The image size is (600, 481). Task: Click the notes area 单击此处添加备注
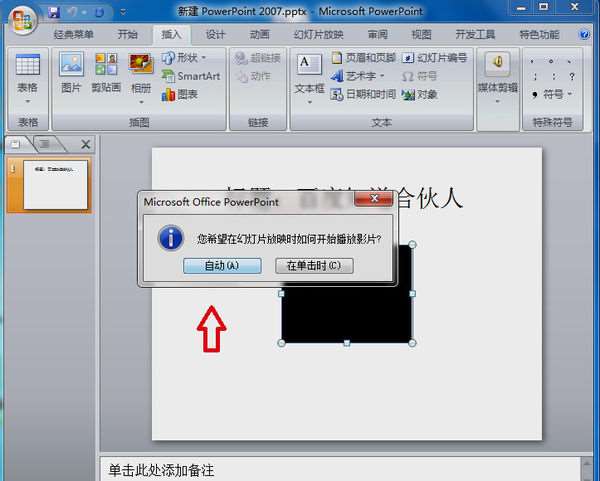(x=161, y=470)
